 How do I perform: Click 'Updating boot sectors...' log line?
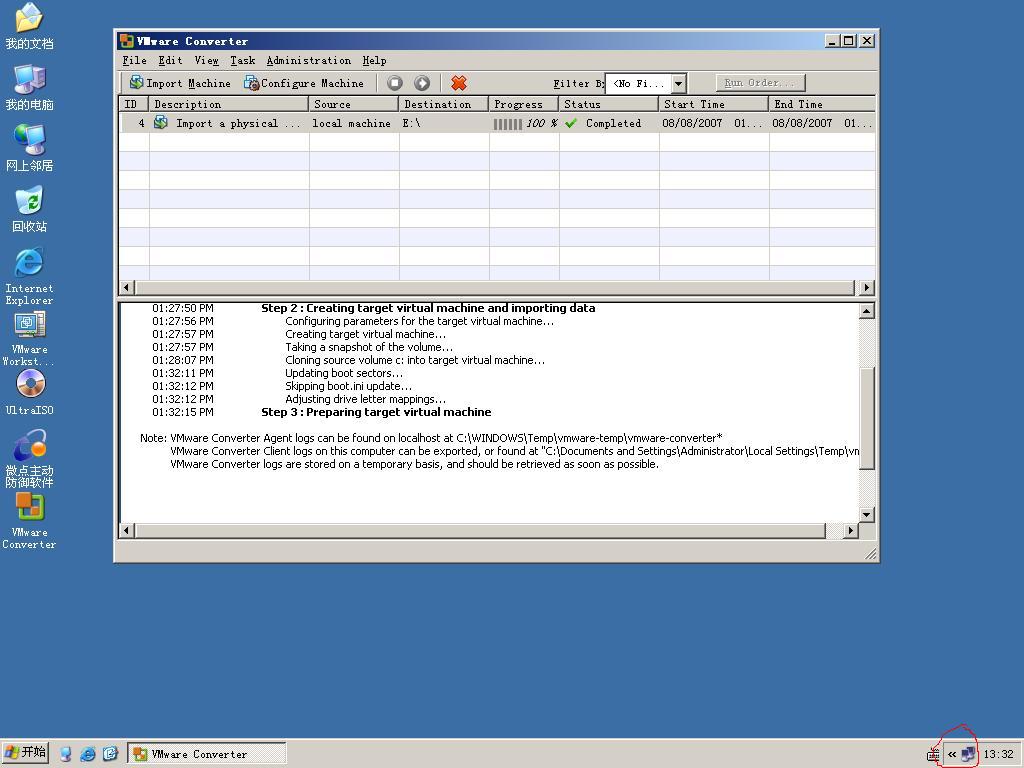(x=344, y=373)
